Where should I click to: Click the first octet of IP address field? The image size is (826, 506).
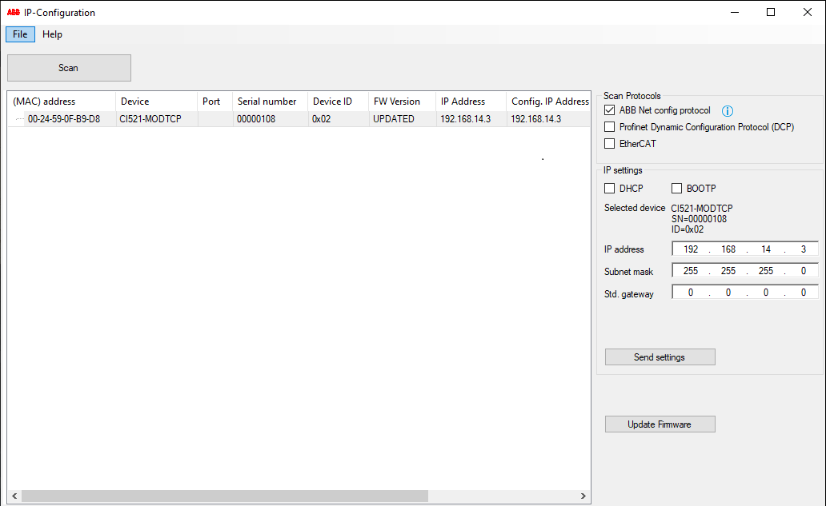click(690, 249)
